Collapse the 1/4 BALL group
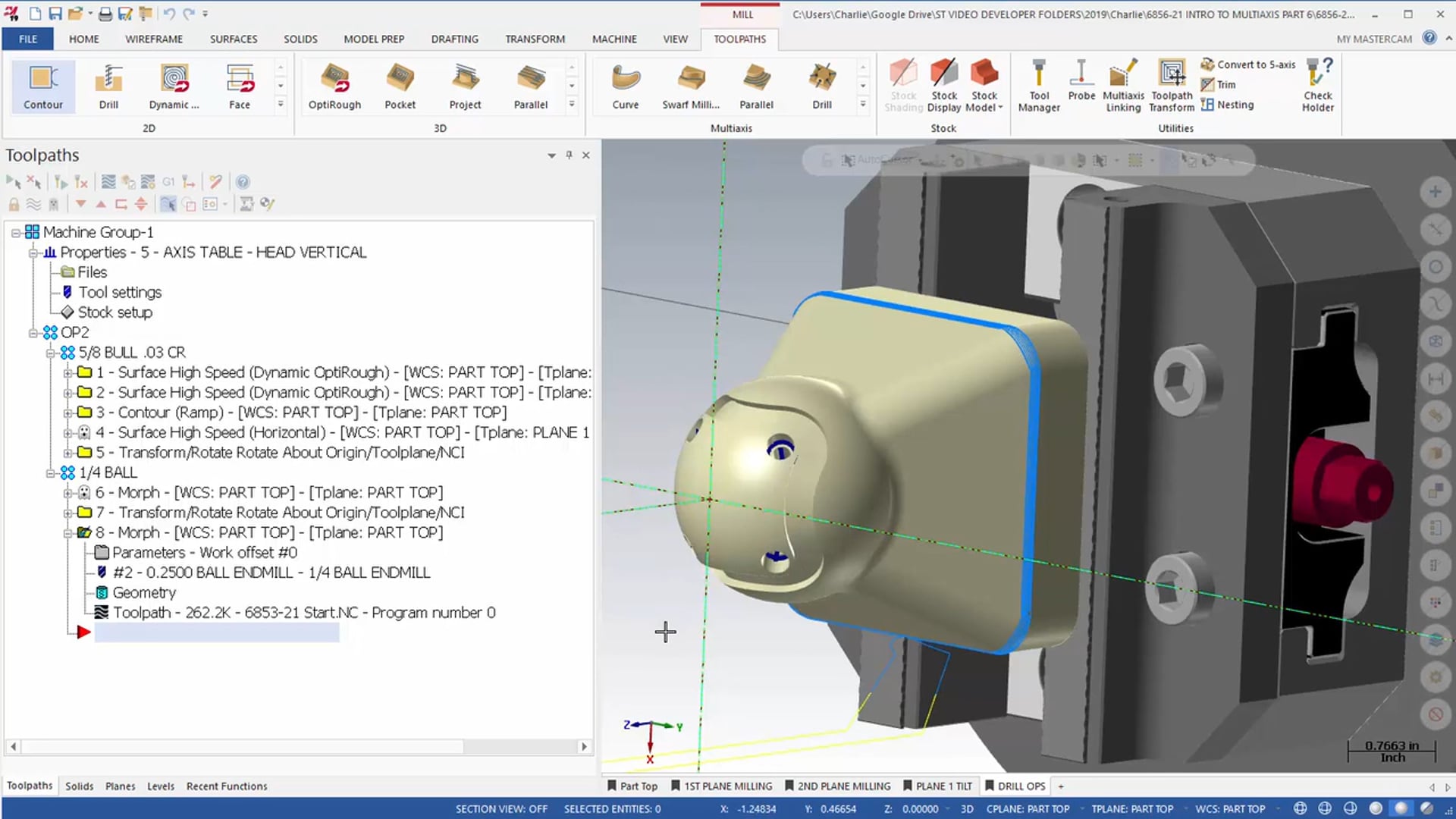Image resolution: width=1456 pixels, height=819 pixels. tap(51, 473)
